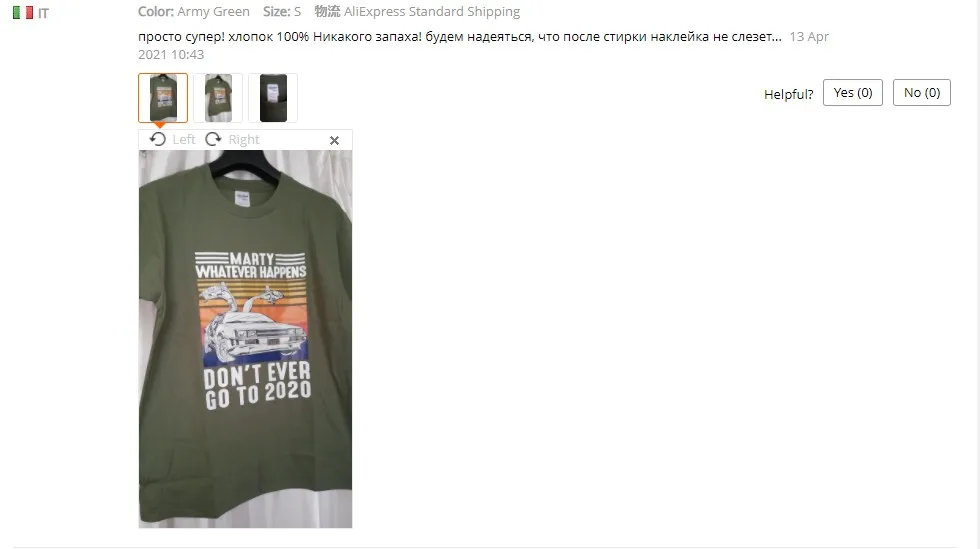
Task: Mark review helpful with Yes (0)
Action: [852, 93]
